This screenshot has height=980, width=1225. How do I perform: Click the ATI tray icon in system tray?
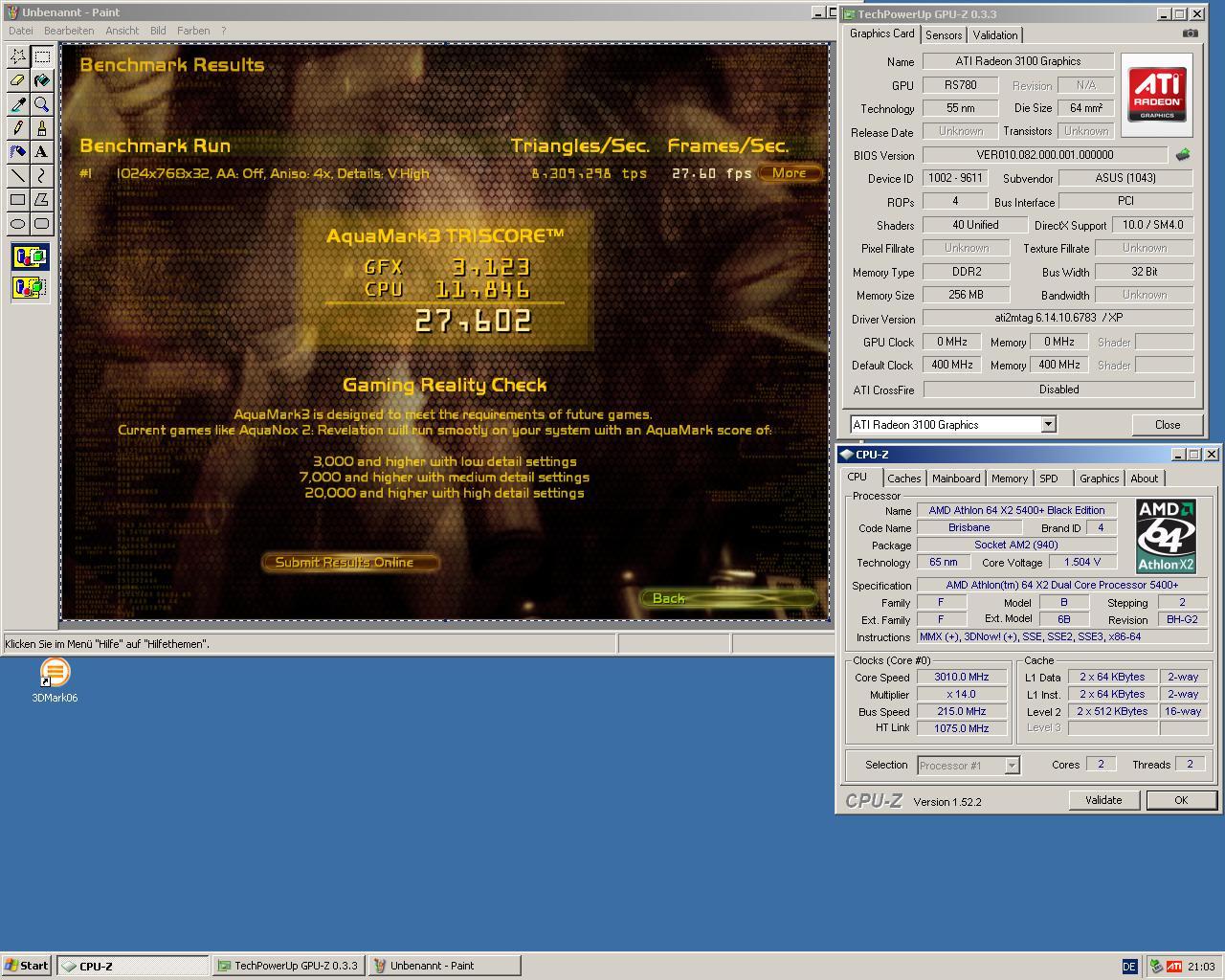[x=1174, y=967]
